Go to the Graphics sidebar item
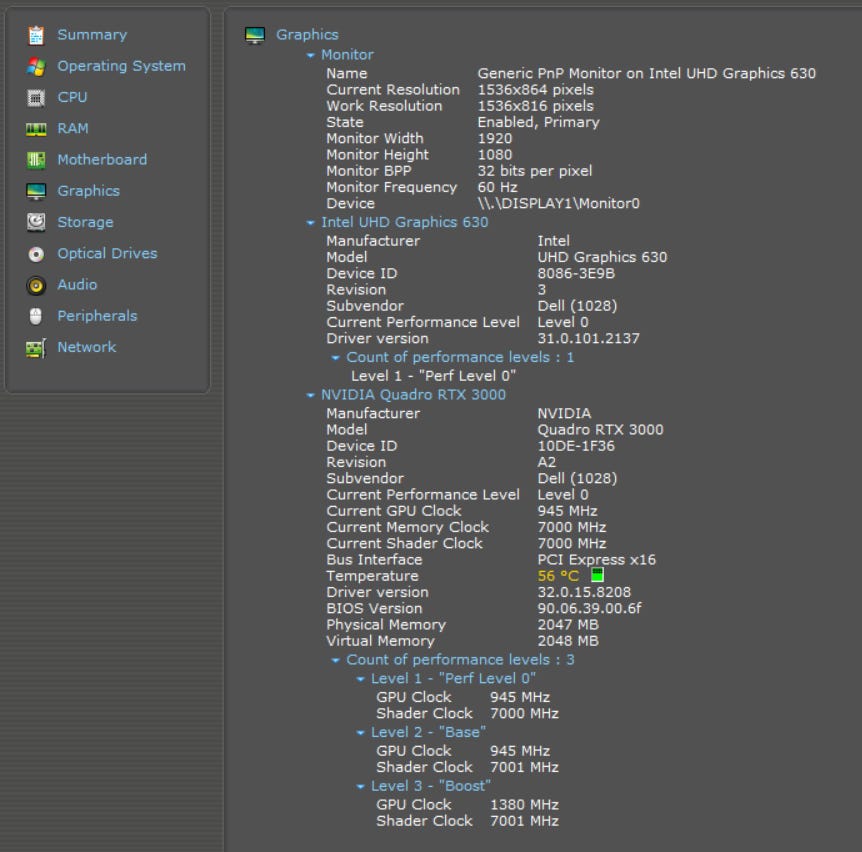 pos(88,191)
